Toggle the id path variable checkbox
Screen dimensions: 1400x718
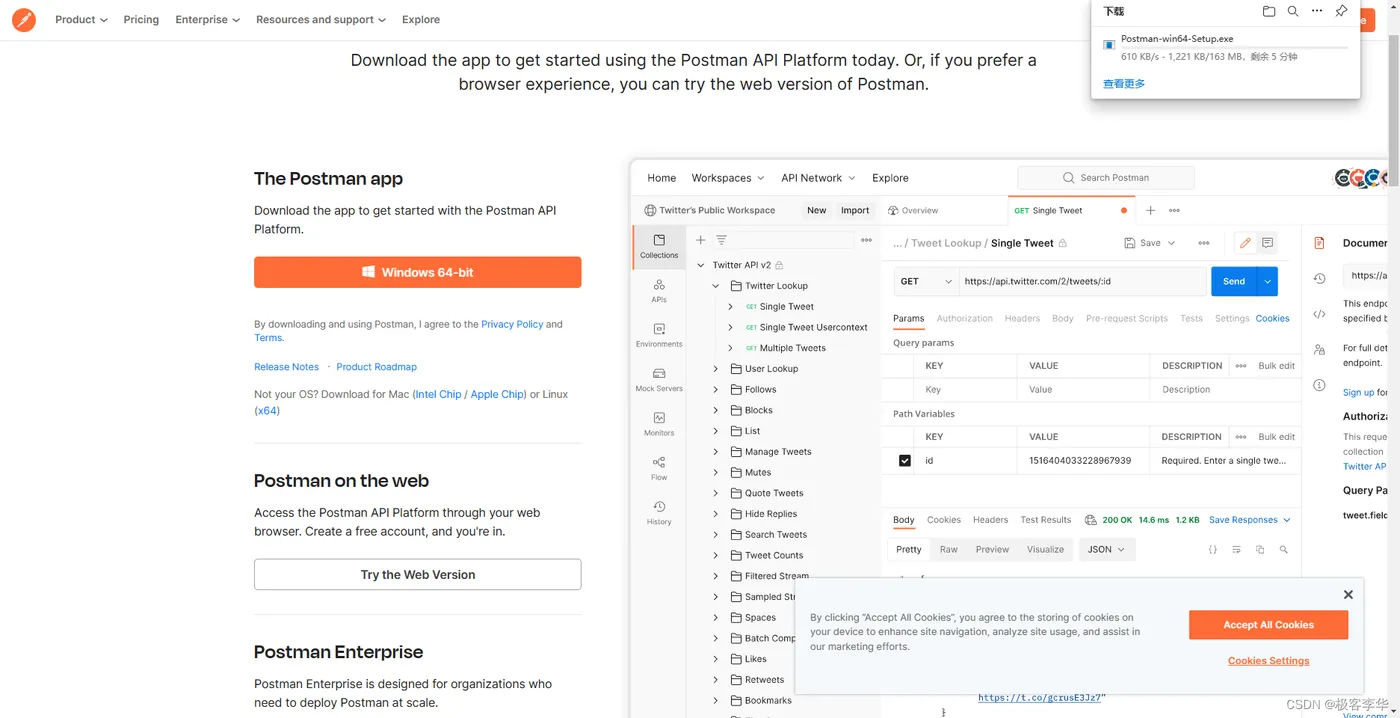(905, 461)
